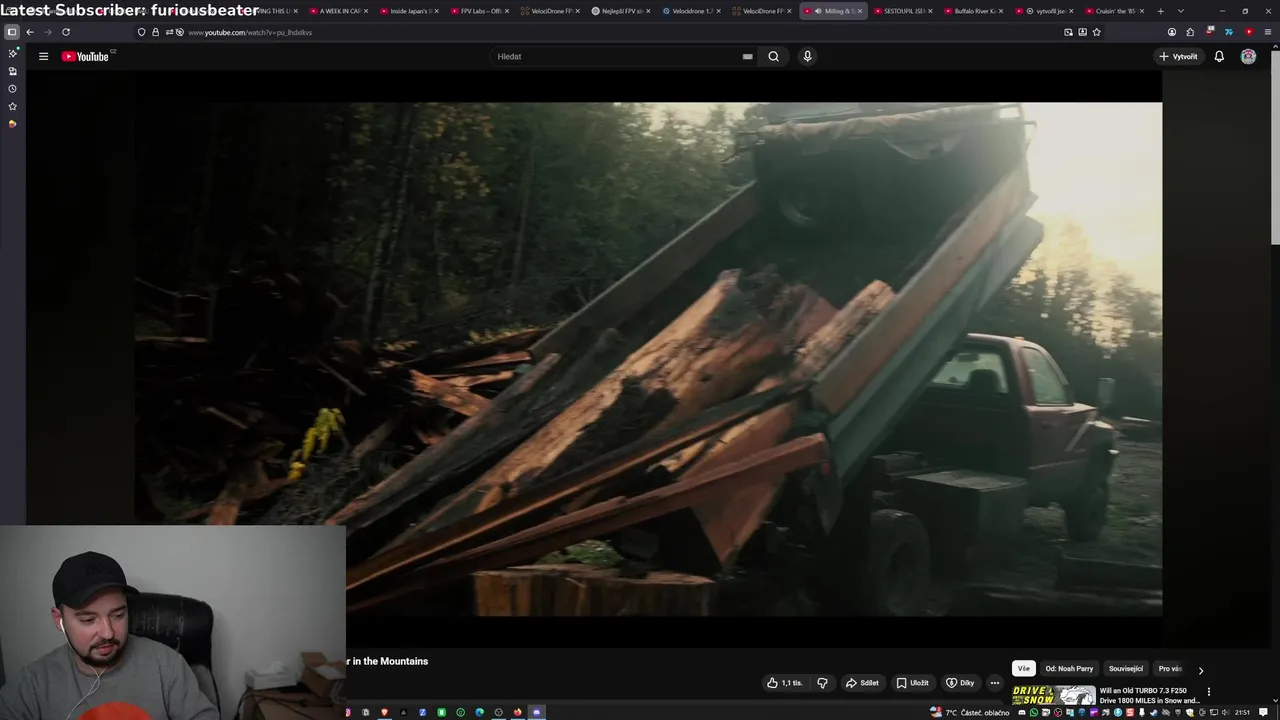Open the on-screen keyboard in search box
This screenshot has height=720, width=1280.
pos(747,56)
